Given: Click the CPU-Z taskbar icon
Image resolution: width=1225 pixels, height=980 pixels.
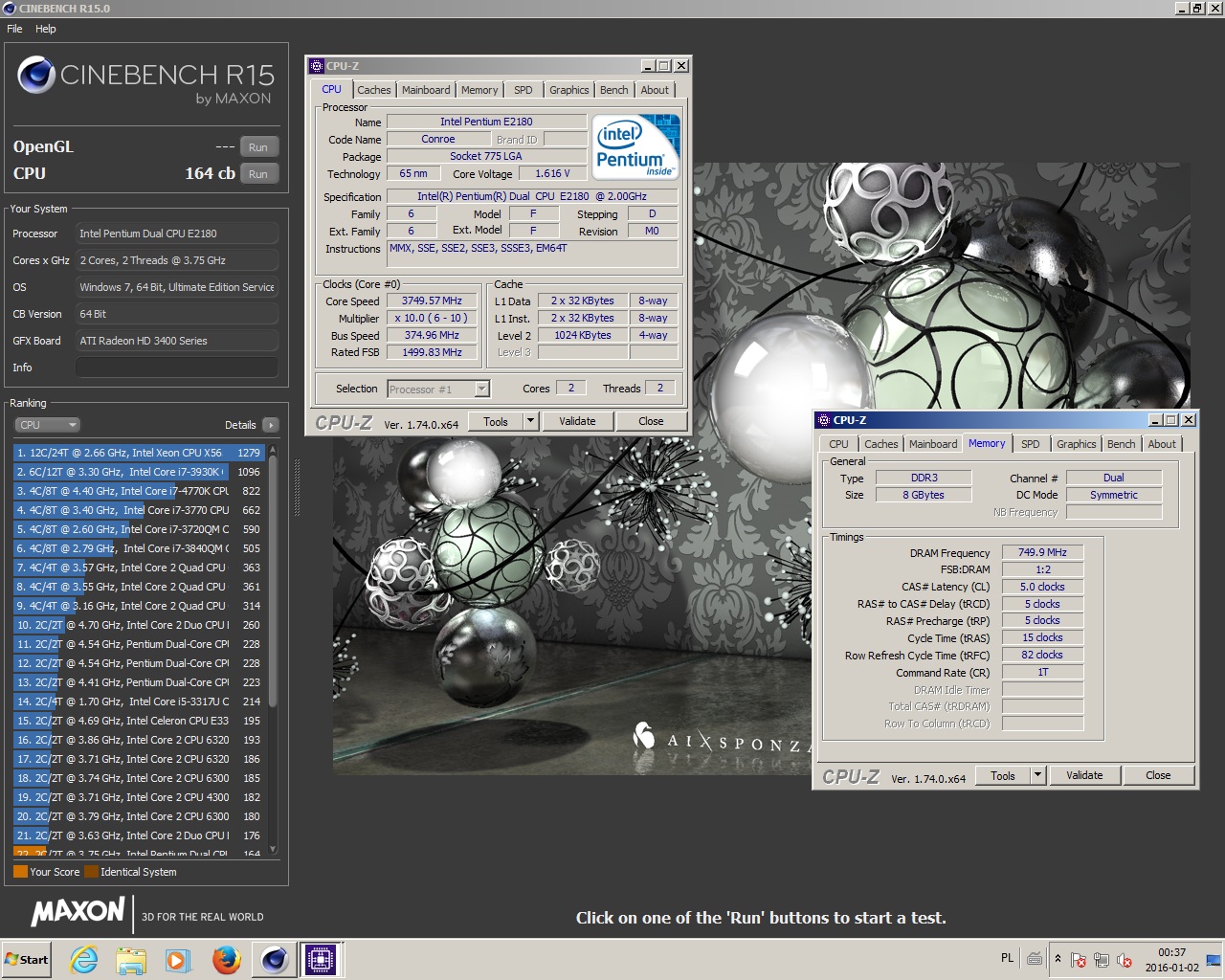Looking at the screenshot, I should point(321,959).
